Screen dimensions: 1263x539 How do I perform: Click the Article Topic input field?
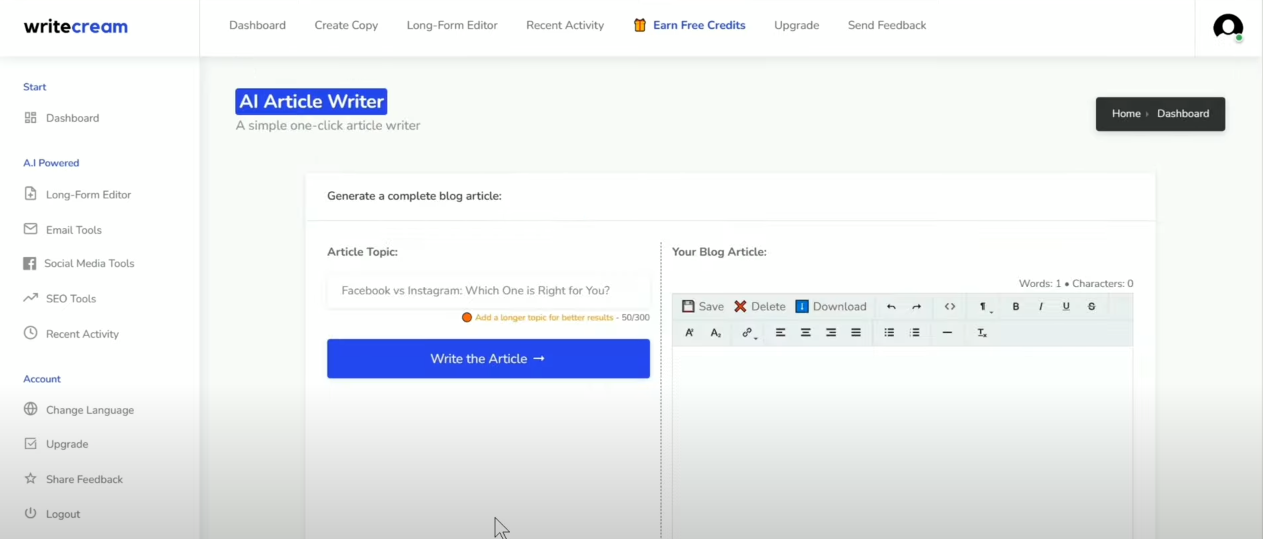(488, 291)
